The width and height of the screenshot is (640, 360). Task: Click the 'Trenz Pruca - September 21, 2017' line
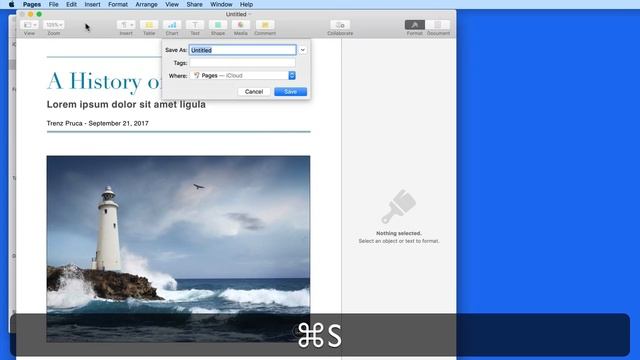98,123
